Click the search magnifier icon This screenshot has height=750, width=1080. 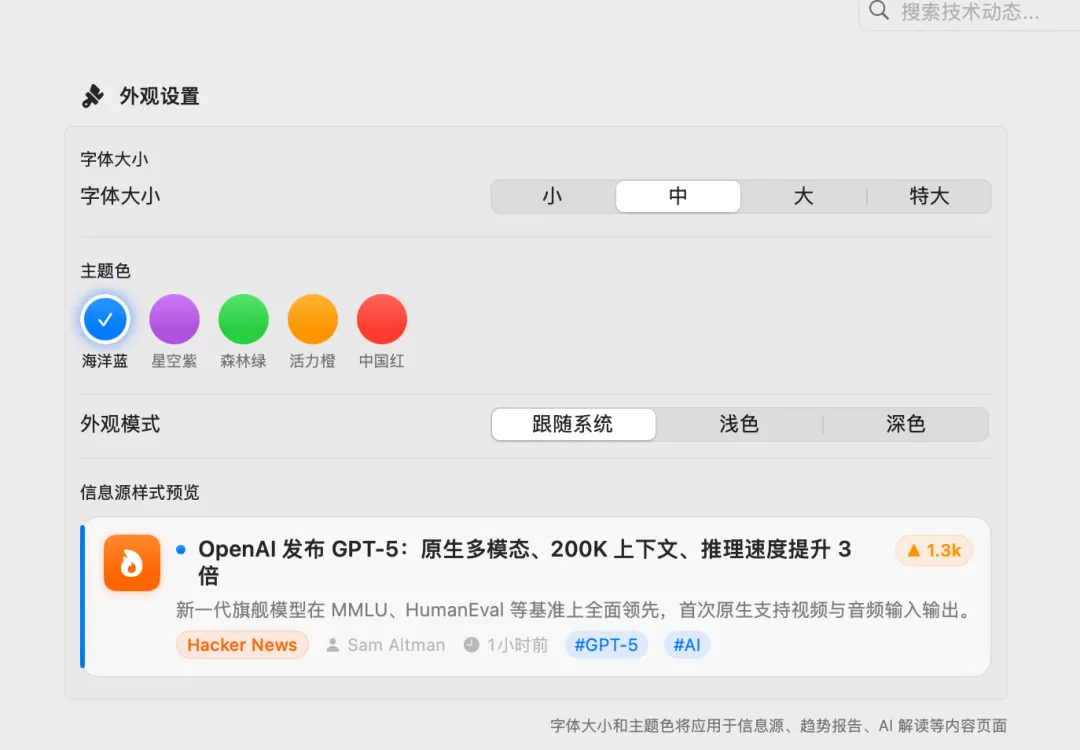(x=878, y=10)
